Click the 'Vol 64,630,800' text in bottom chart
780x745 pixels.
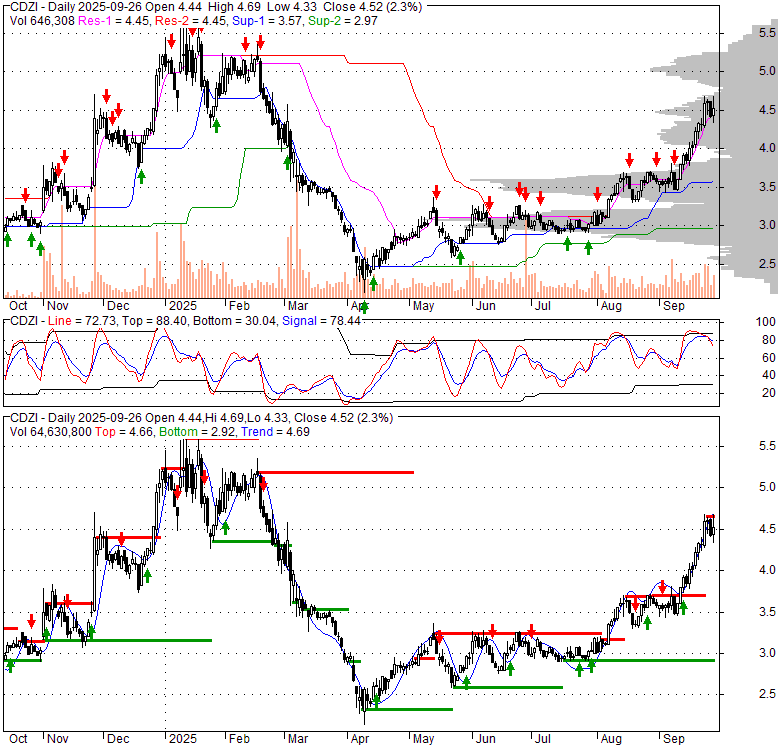click(x=51, y=432)
